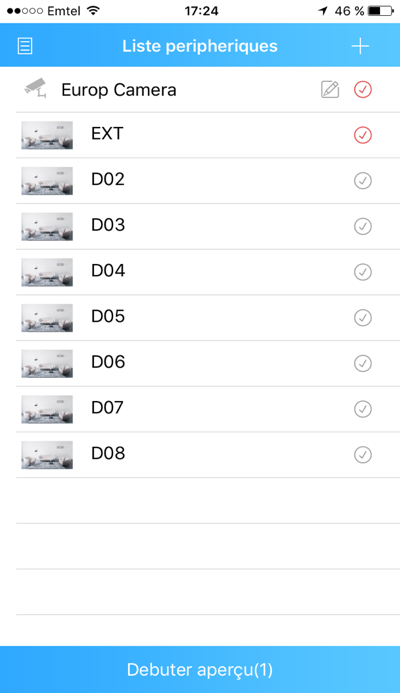Select the D07 channel entry
The height and width of the screenshot is (693, 400).
[x=208, y=409]
